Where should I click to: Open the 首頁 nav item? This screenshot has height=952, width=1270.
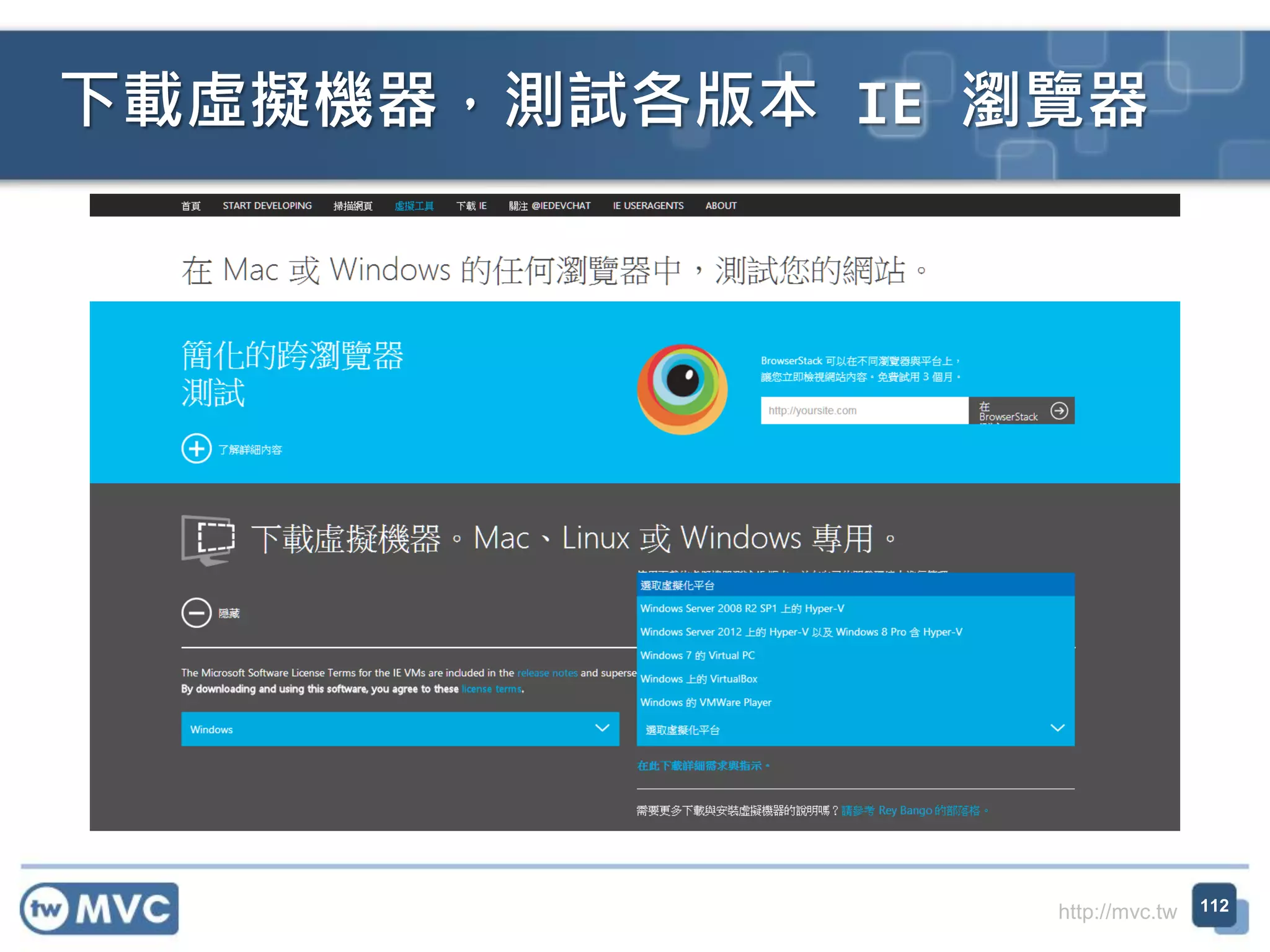click(x=190, y=206)
